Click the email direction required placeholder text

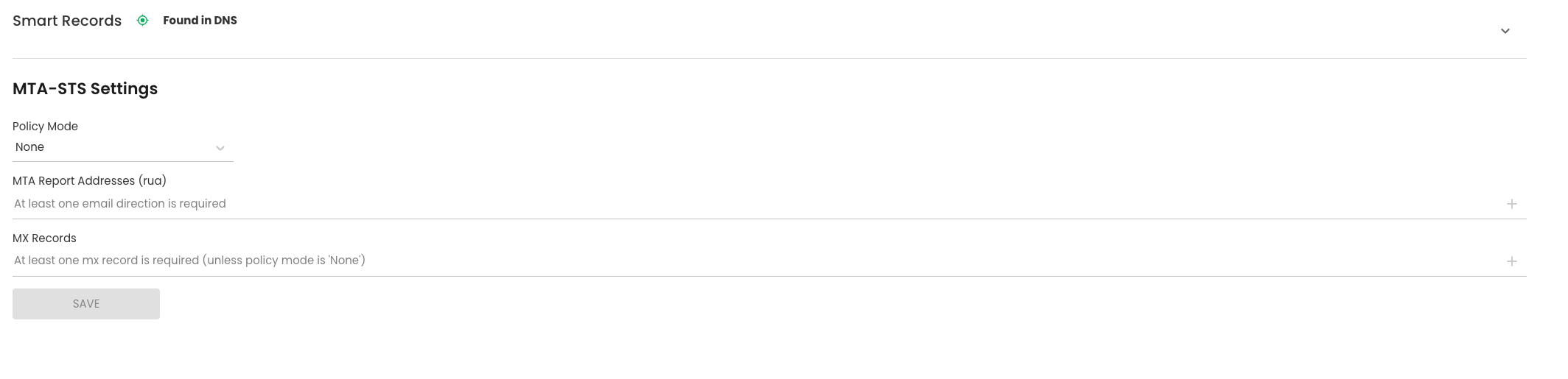coord(120,204)
